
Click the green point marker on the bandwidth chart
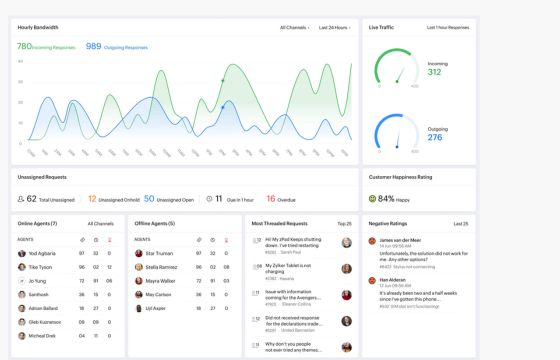[223, 81]
